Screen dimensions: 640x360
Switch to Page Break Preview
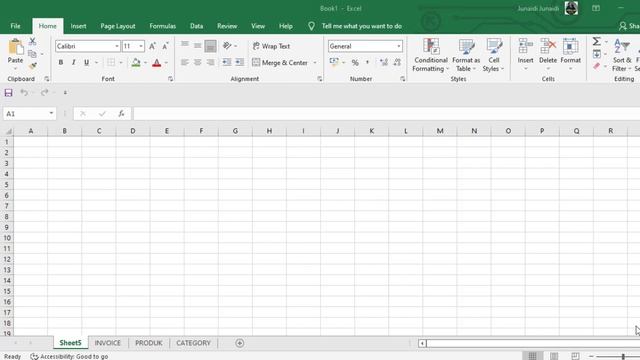(x=575, y=356)
